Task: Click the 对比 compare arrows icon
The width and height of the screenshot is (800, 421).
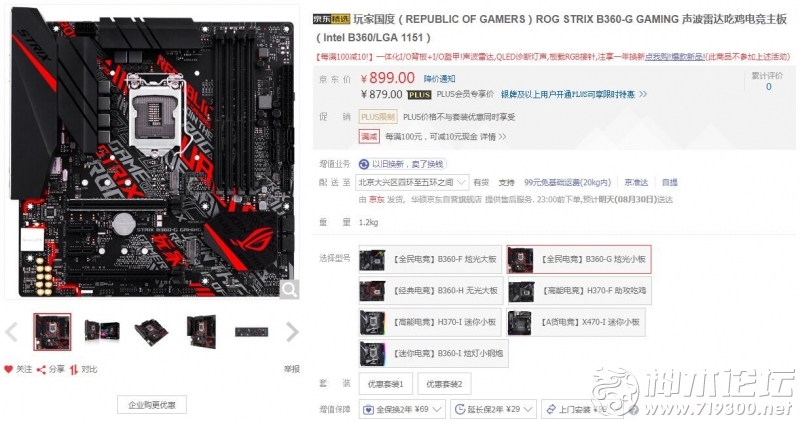Action: (74, 369)
